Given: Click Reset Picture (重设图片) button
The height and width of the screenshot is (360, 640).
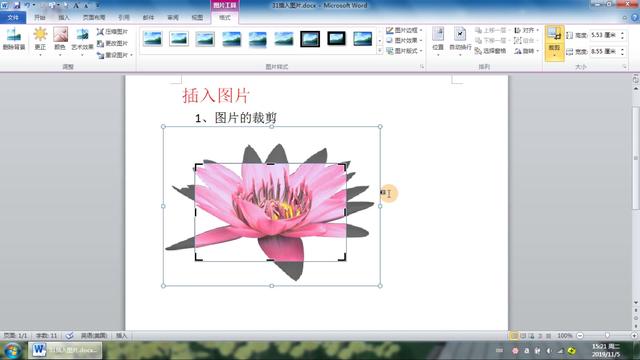Looking at the screenshot, I should (x=114, y=55).
